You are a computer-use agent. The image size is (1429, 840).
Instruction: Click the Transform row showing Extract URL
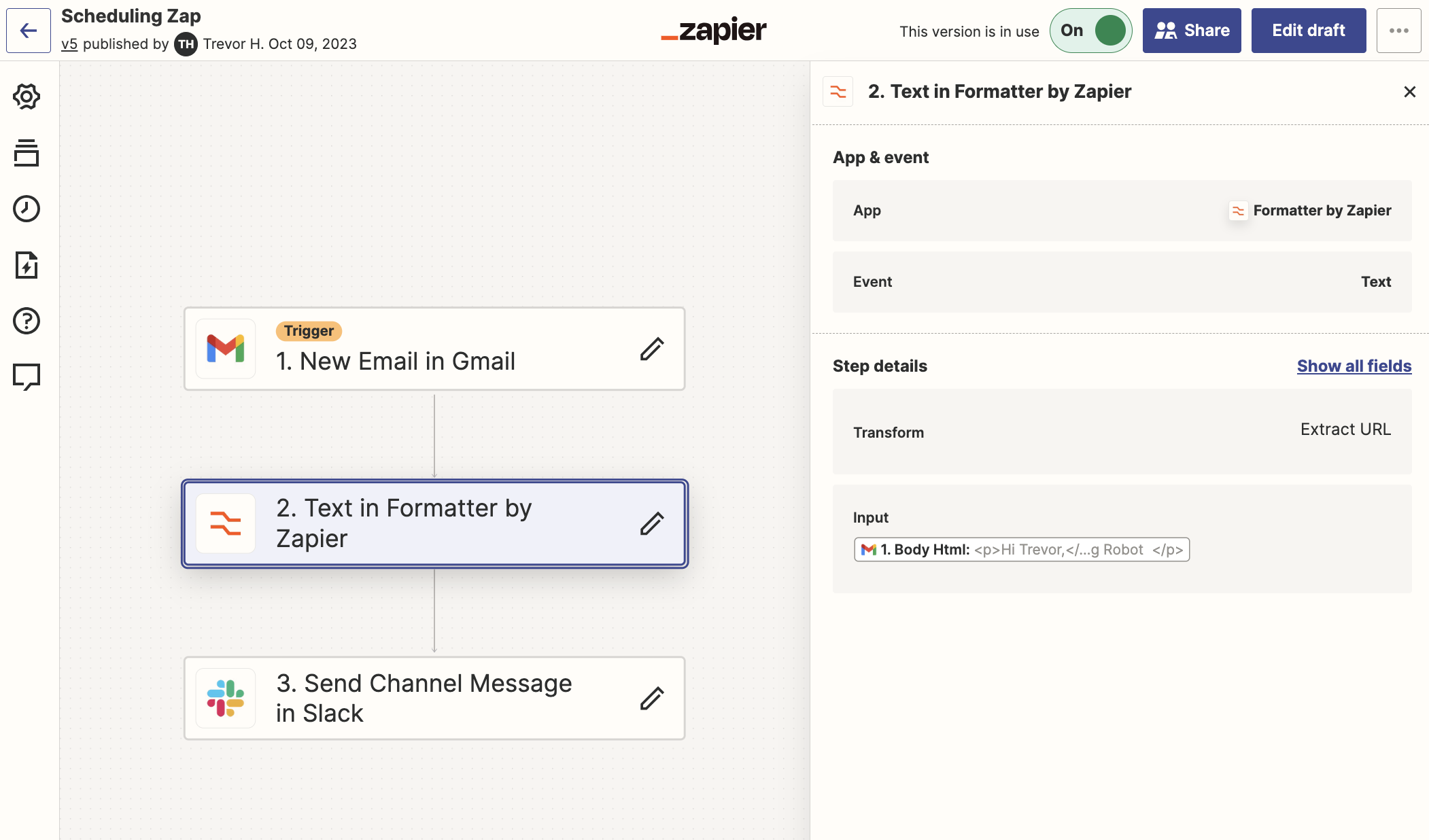click(x=1122, y=432)
